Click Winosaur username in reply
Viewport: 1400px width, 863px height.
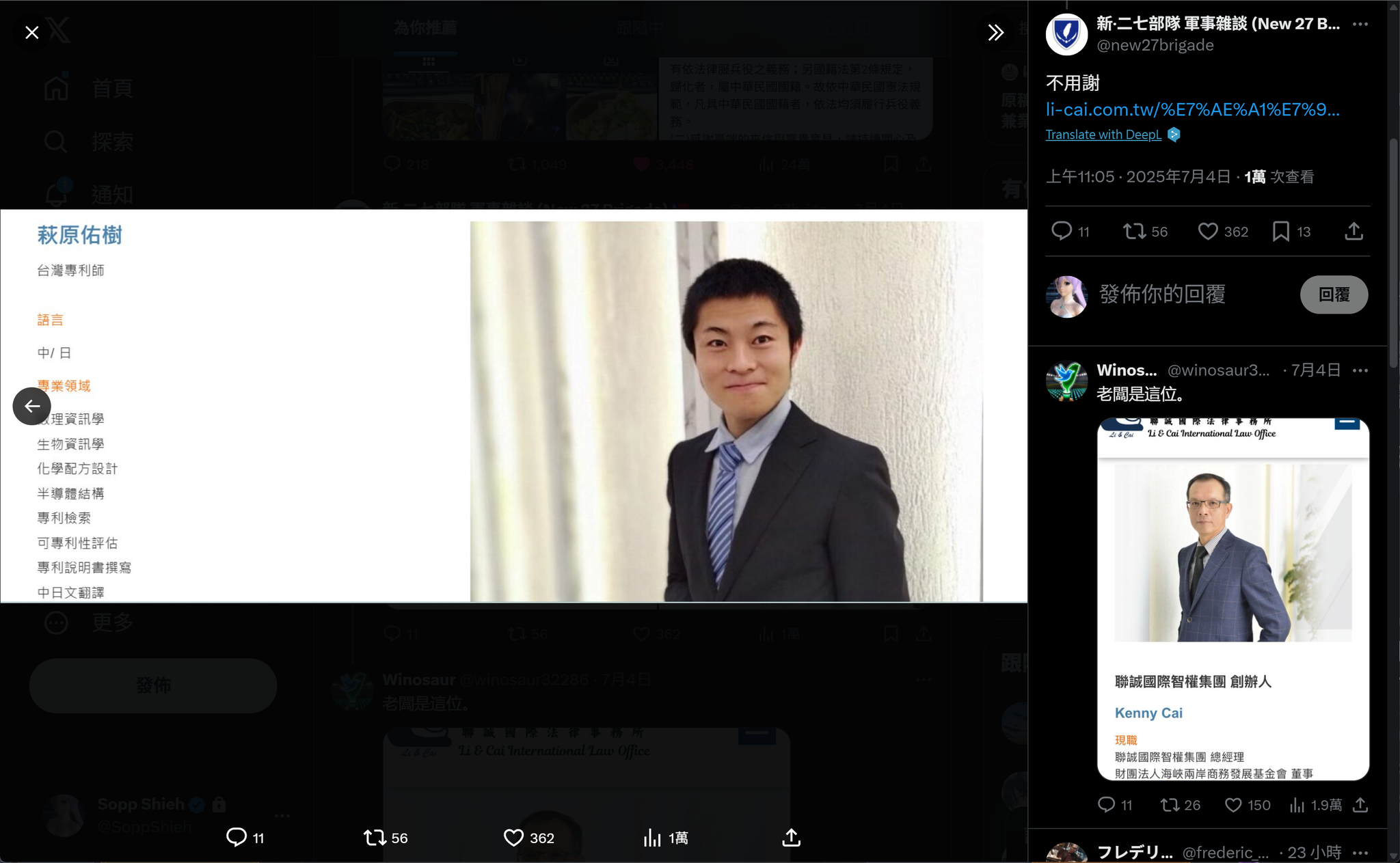(x=1127, y=370)
